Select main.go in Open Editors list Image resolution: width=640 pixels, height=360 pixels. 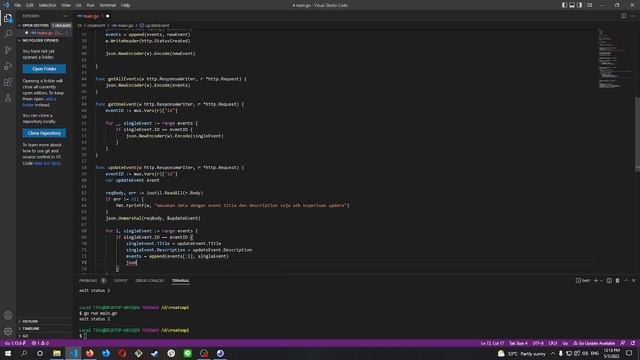point(44,33)
